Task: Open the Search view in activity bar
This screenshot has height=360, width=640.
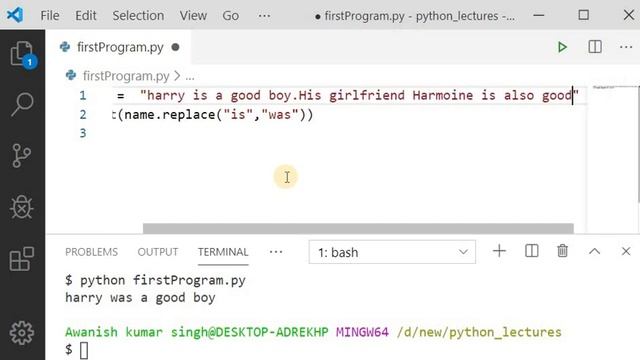Action: (x=22, y=104)
